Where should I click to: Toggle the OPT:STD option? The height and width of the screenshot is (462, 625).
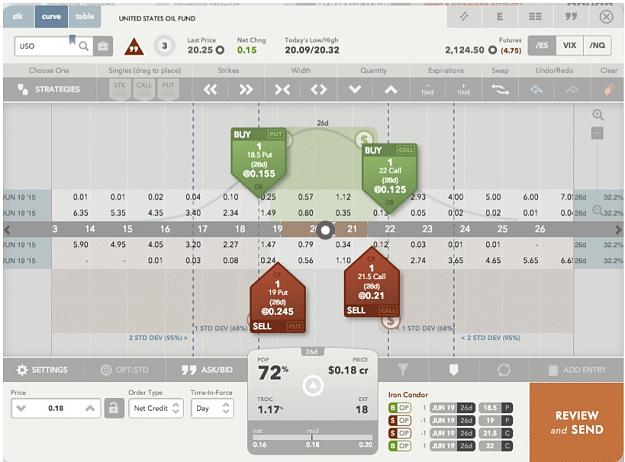click(x=124, y=370)
